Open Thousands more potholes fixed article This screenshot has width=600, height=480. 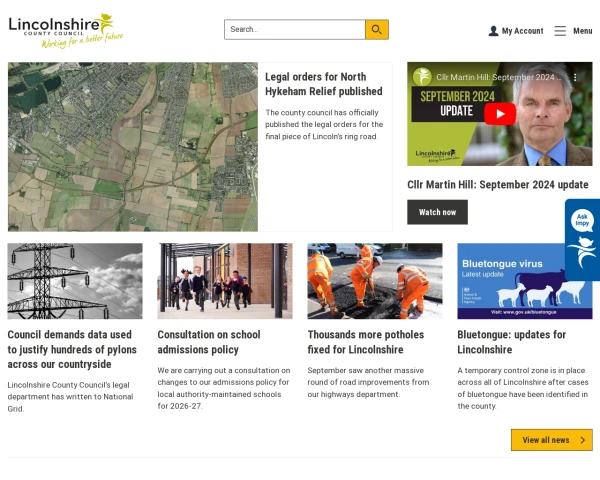coord(365,342)
